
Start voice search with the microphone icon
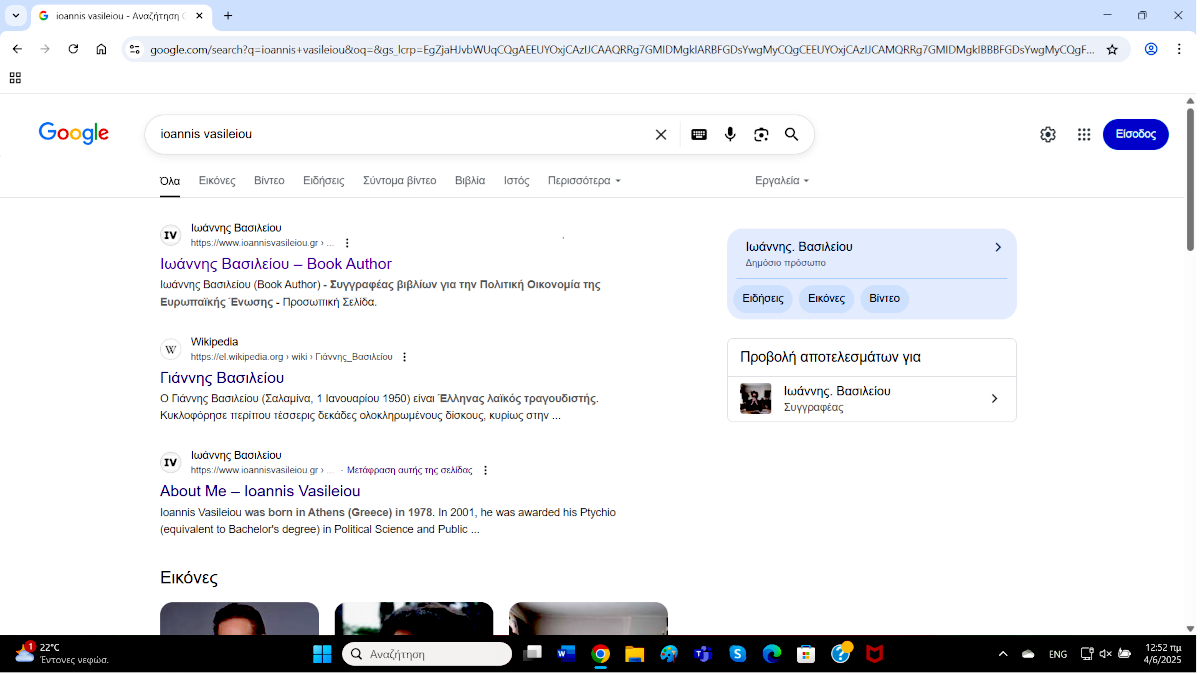click(x=730, y=134)
